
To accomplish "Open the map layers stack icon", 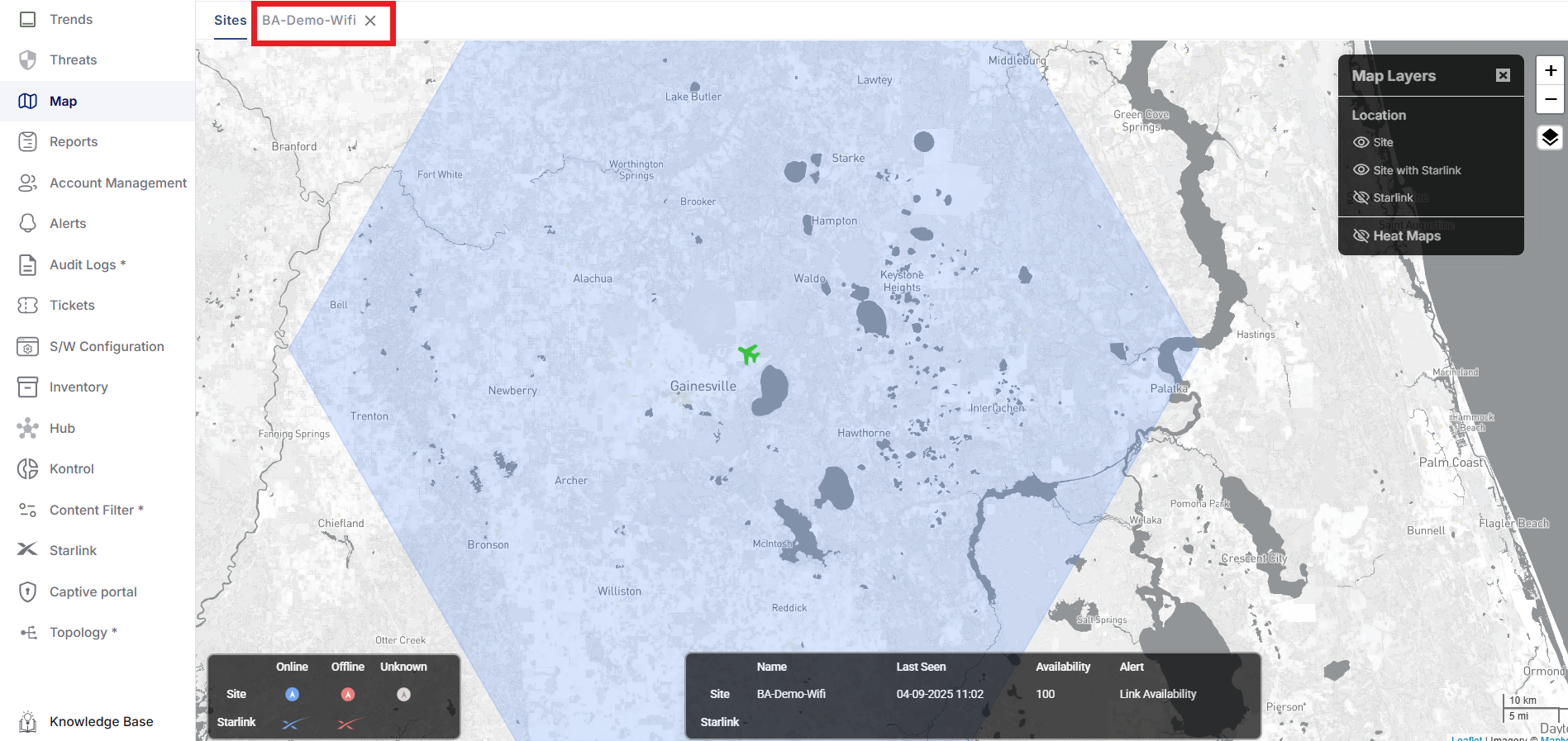I will [1550, 137].
